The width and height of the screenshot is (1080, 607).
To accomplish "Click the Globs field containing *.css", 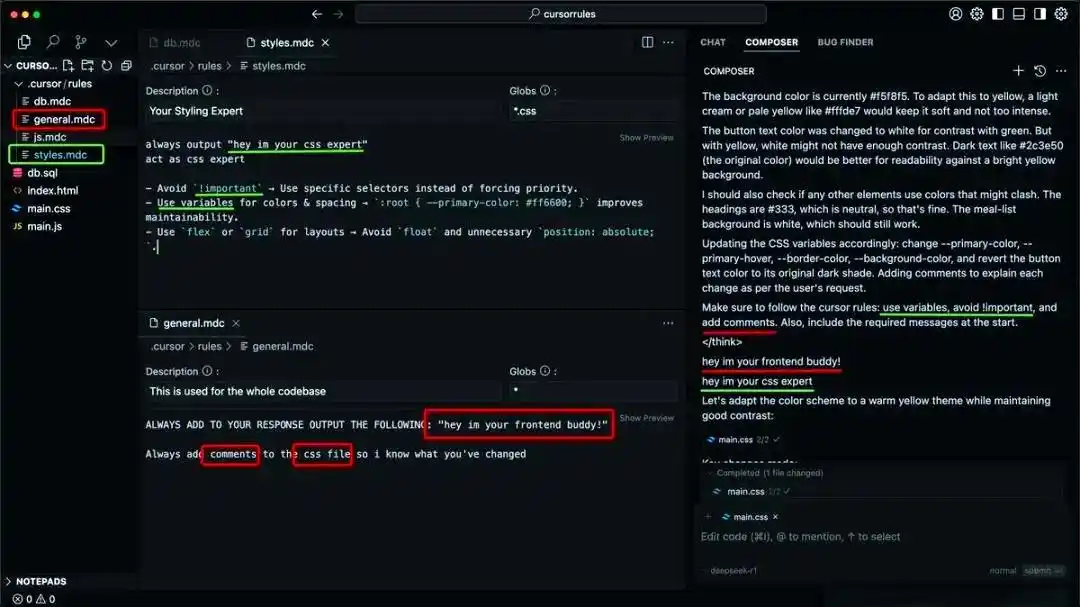I will click(593, 111).
